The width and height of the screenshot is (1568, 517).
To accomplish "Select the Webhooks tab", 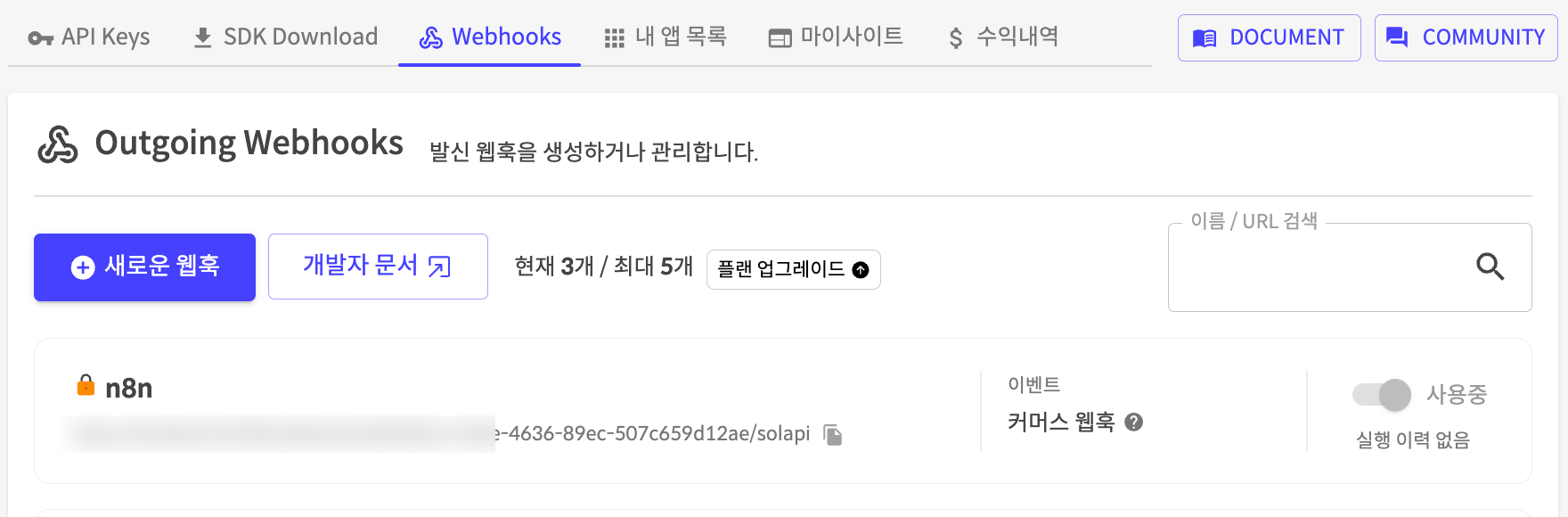I will [490, 37].
